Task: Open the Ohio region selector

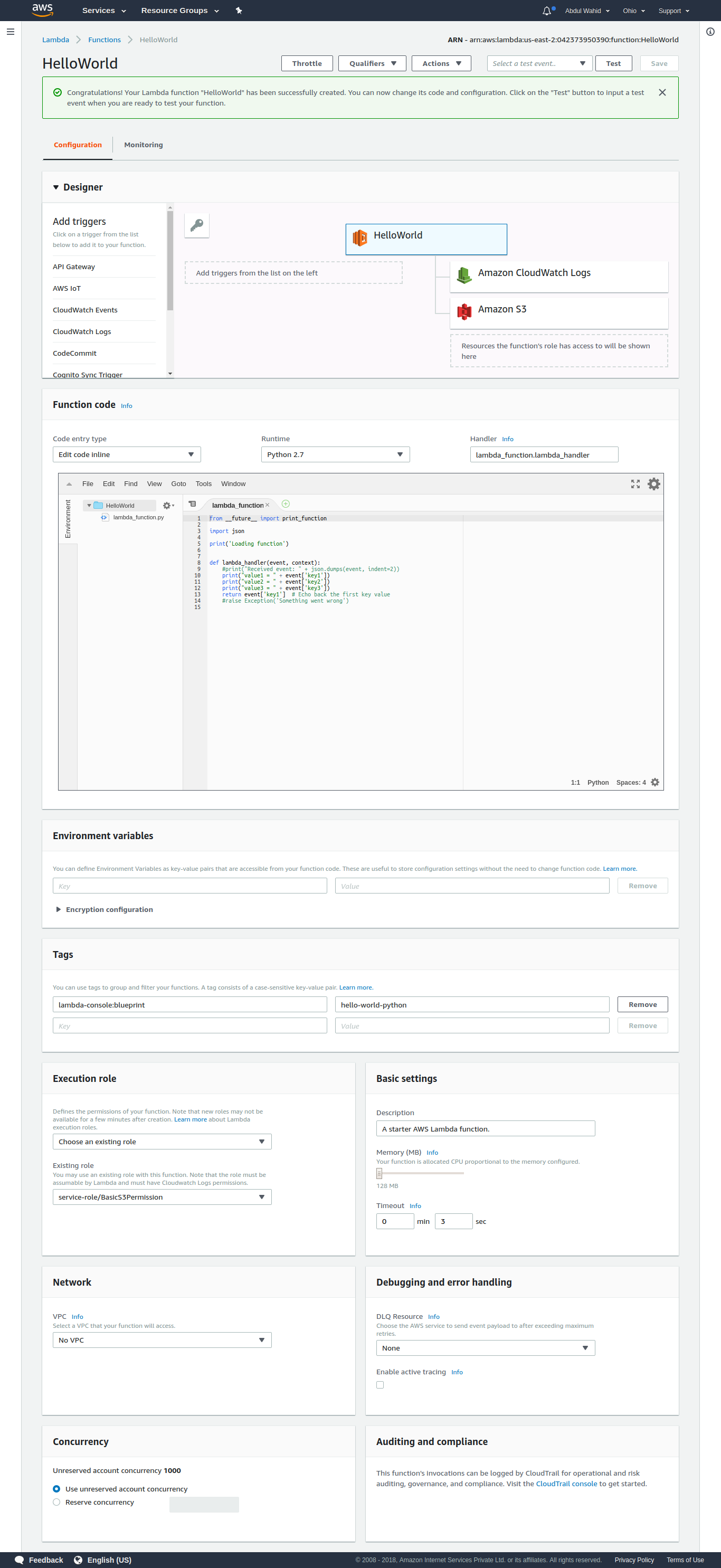Action: 633,11
